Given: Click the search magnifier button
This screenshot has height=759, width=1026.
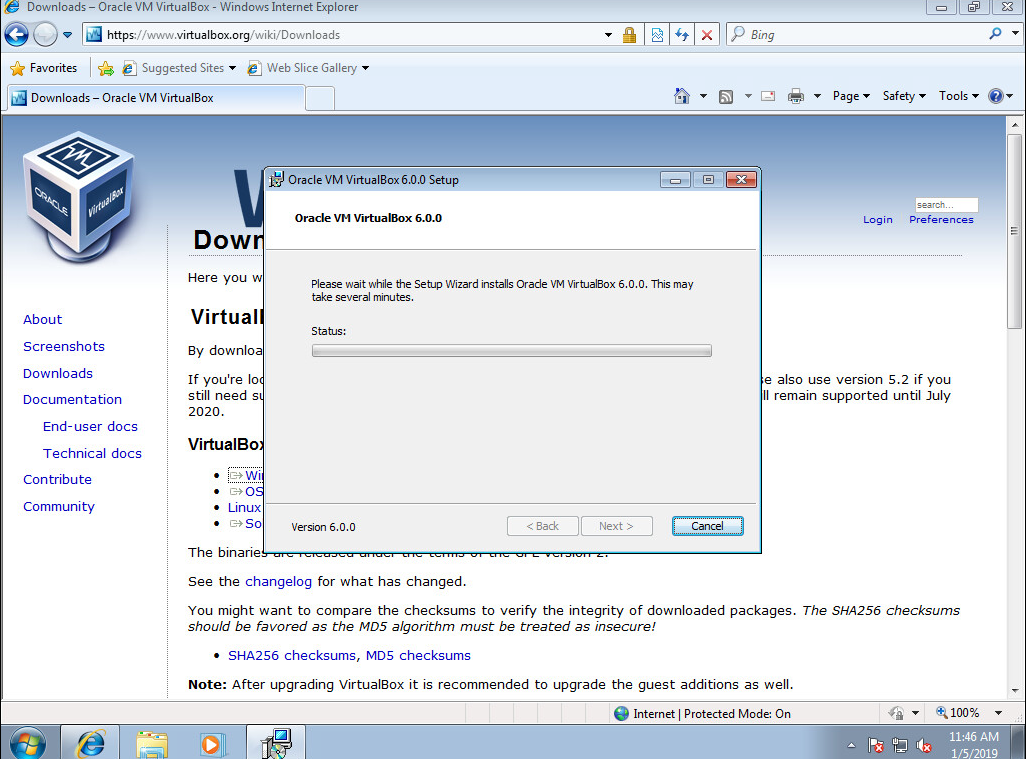Looking at the screenshot, I should pos(995,33).
